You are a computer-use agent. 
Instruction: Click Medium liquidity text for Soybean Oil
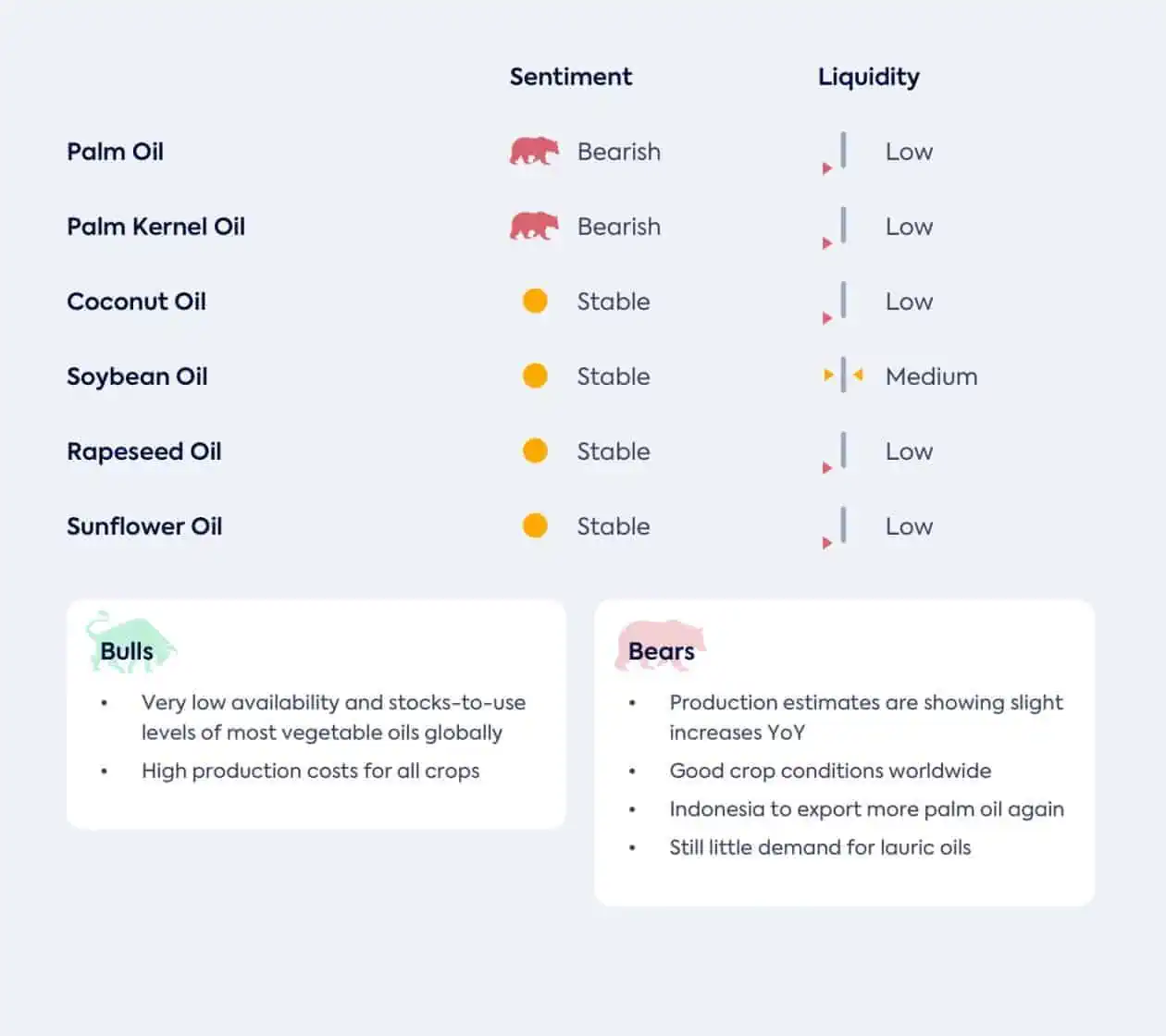[932, 376]
